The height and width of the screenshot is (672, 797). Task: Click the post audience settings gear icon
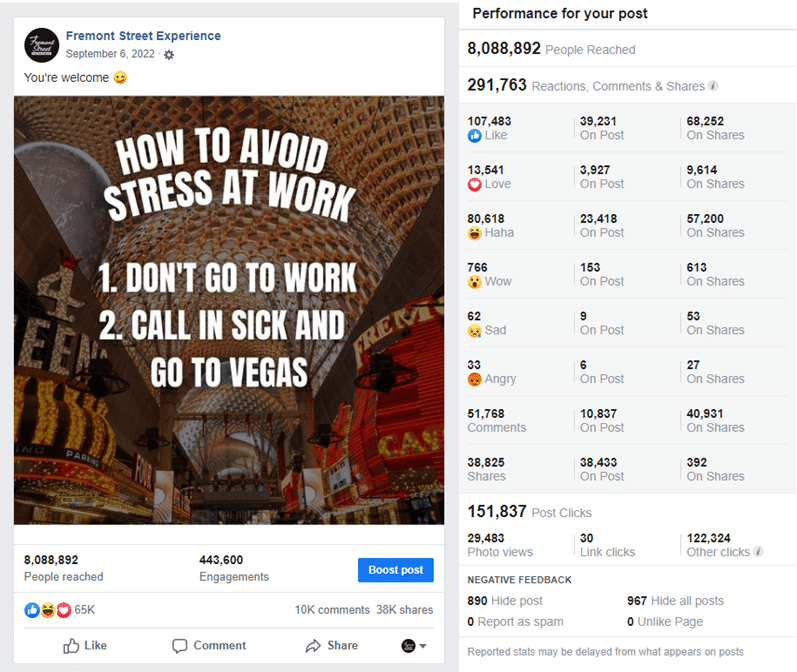click(x=169, y=54)
